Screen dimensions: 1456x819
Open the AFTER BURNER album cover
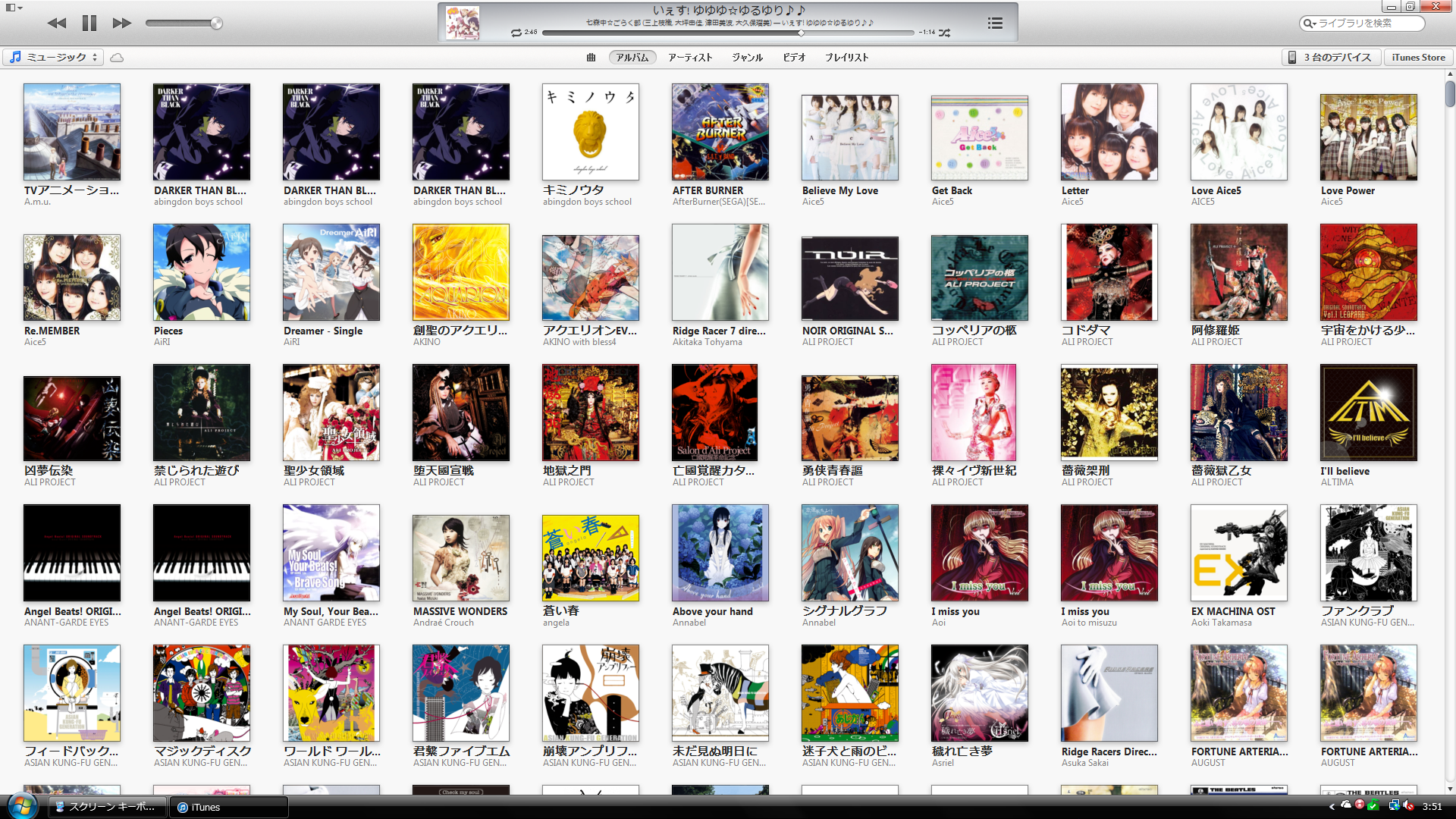click(x=720, y=132)
